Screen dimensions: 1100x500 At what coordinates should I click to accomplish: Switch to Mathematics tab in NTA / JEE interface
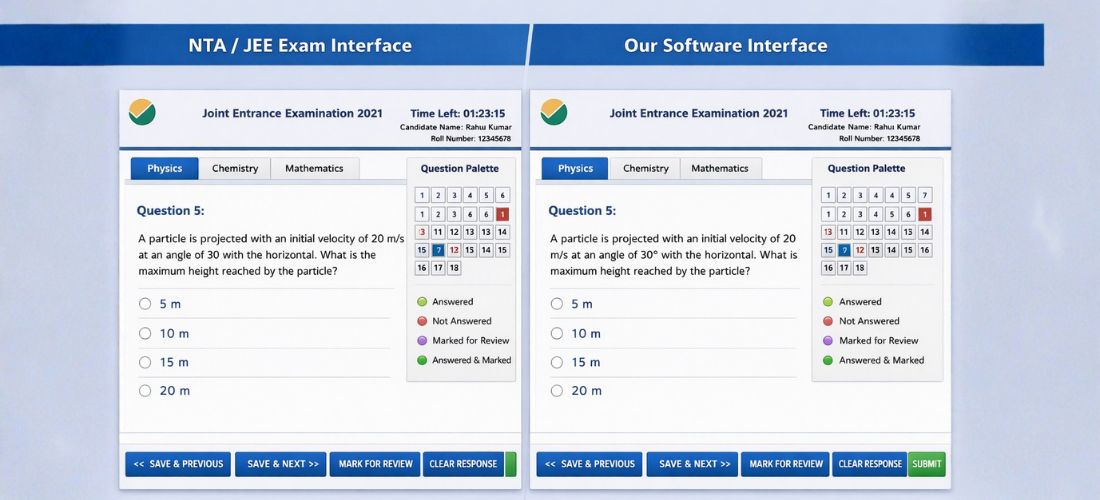(314, 168)
